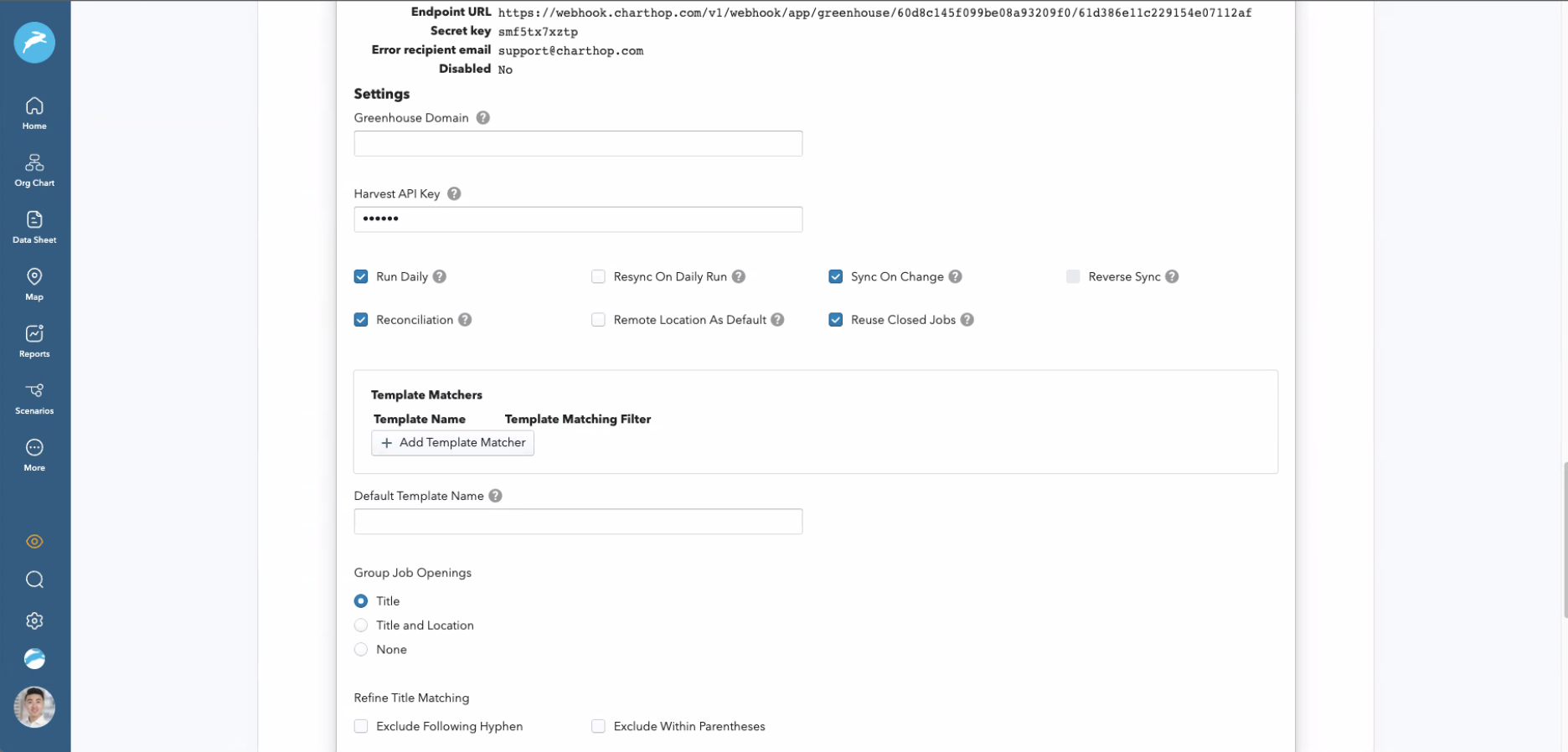Click the Greenhouse Domain input field
The width and height of the screenshot is (1568, 752).
coord(578,143)
